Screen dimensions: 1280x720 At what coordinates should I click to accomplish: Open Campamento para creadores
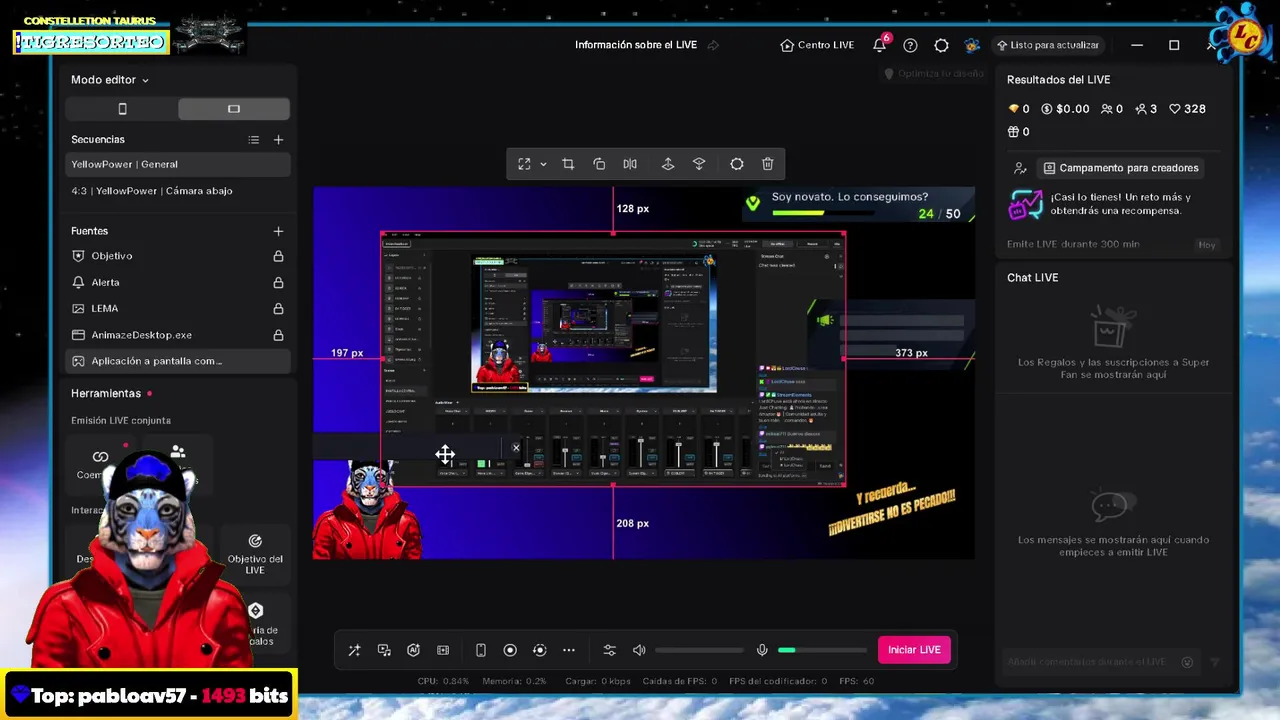click(1119, 168)
